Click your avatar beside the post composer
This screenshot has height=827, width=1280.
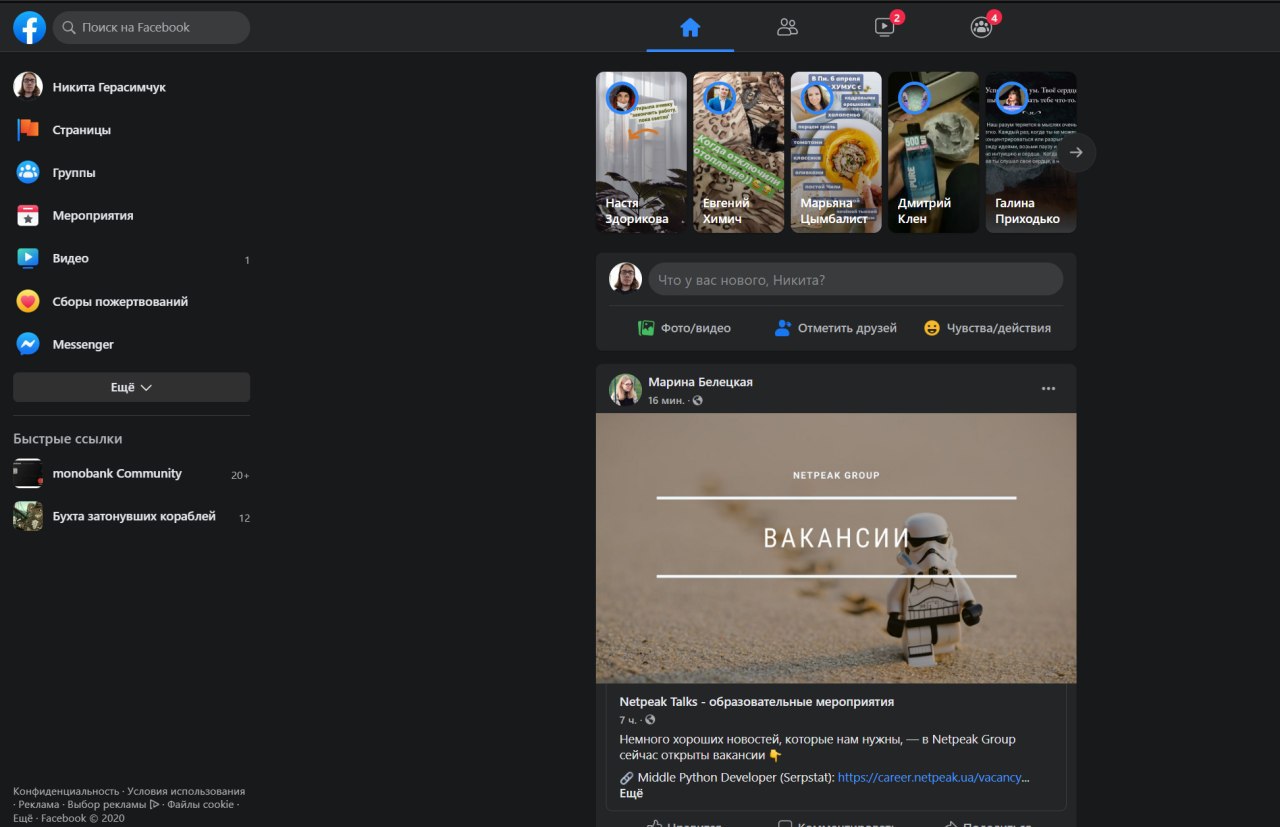[626, 278]
